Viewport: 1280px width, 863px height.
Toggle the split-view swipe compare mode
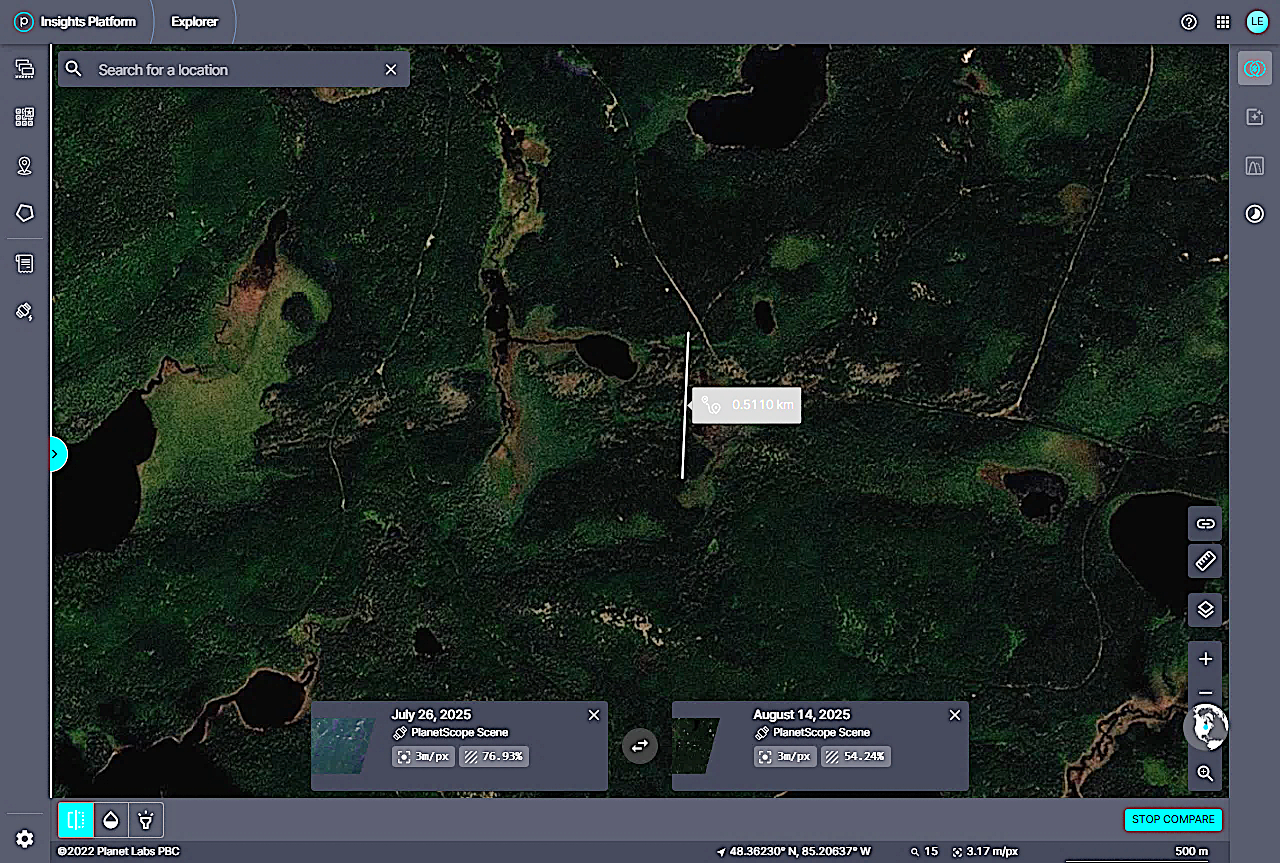pyautogui.click(x=75, y=820)
